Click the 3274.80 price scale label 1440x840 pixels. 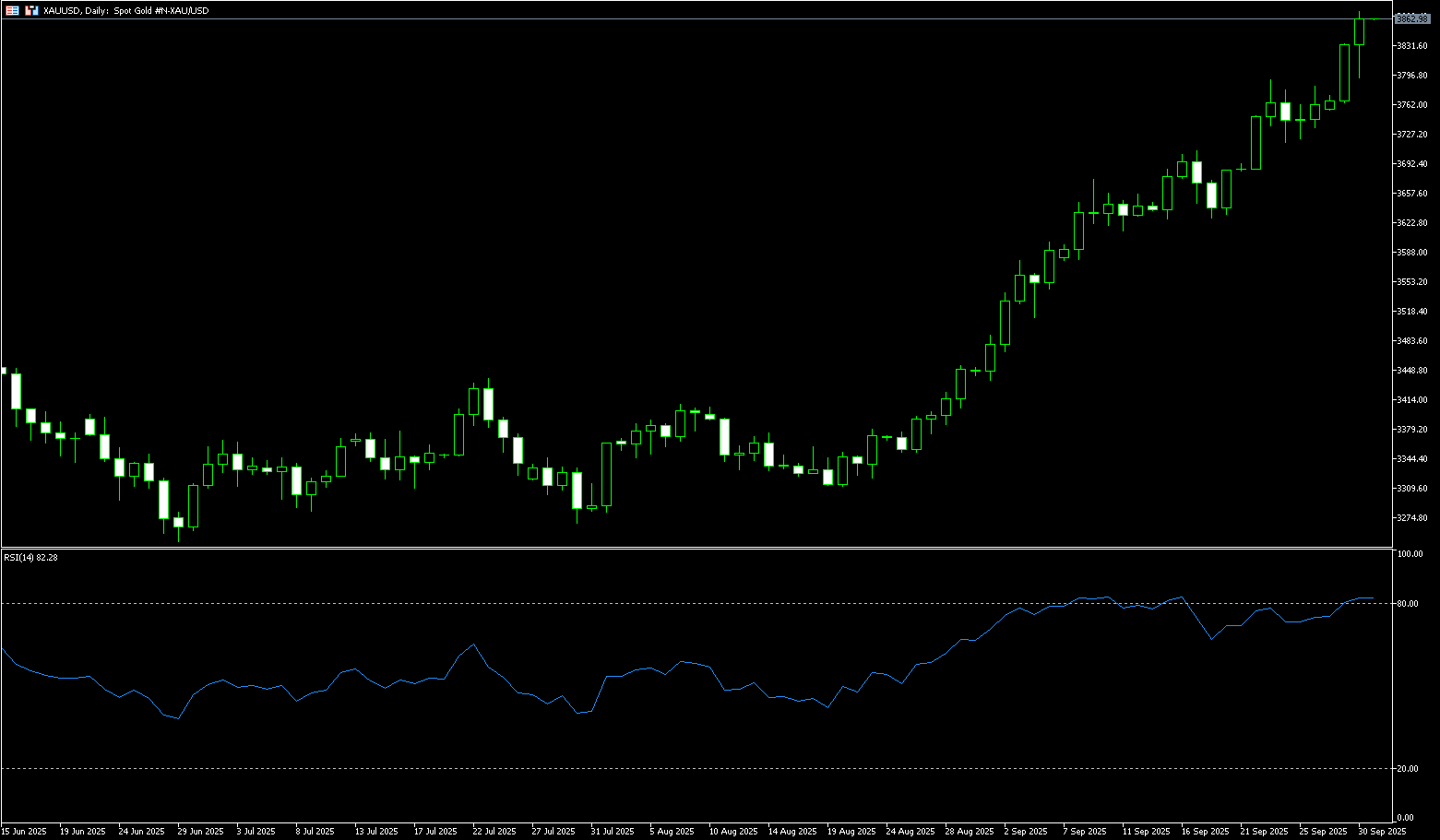tap(1411, 518)
